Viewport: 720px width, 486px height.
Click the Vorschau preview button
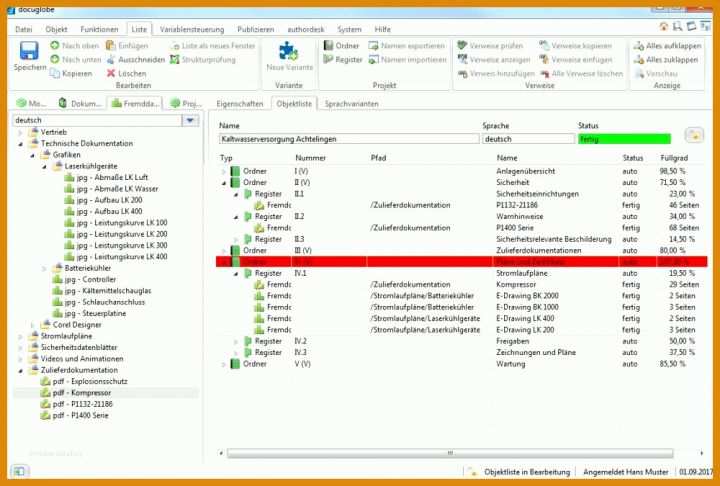click(655, 73)
